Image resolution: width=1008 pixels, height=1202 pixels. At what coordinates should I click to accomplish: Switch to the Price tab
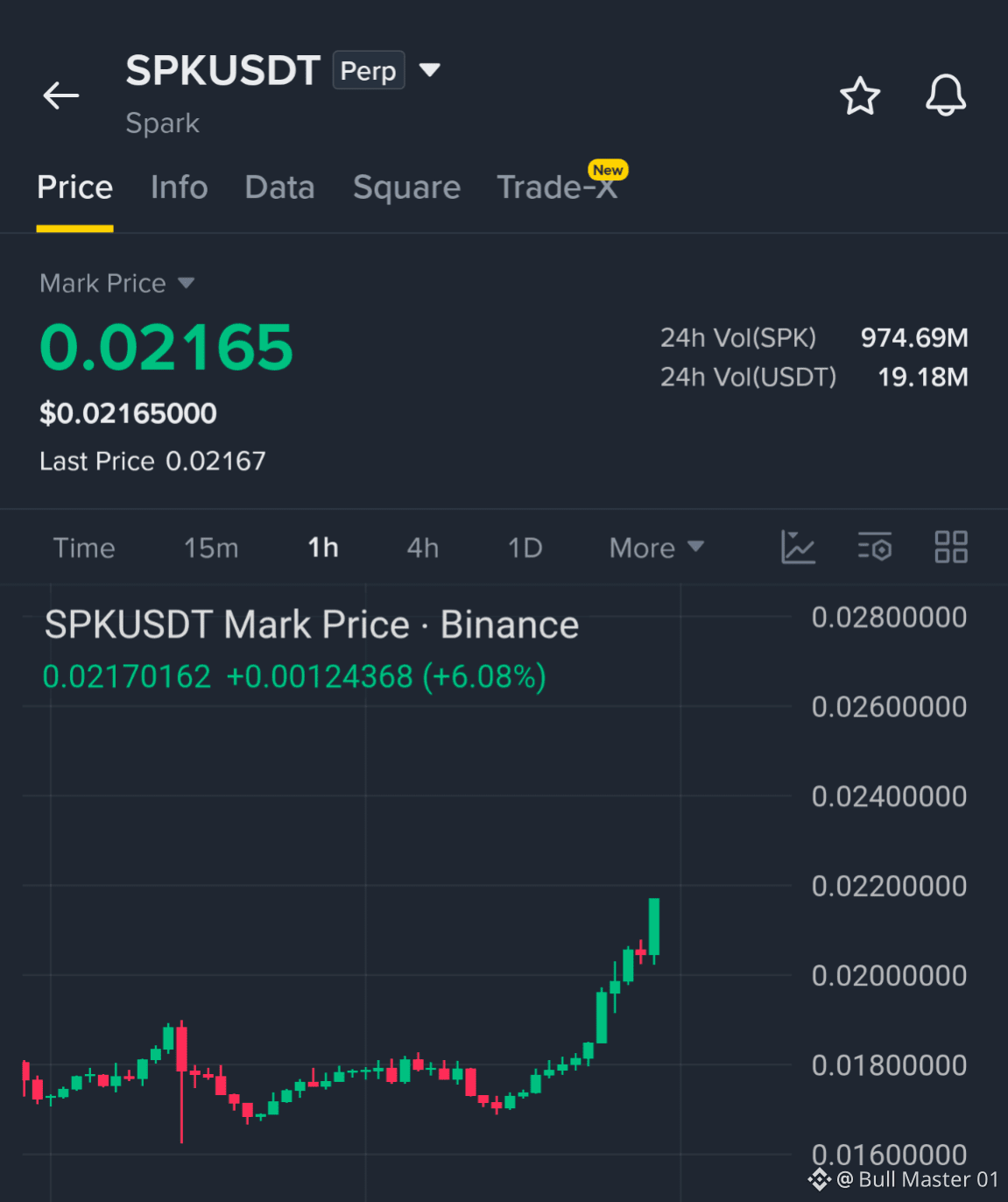[75, 187]
